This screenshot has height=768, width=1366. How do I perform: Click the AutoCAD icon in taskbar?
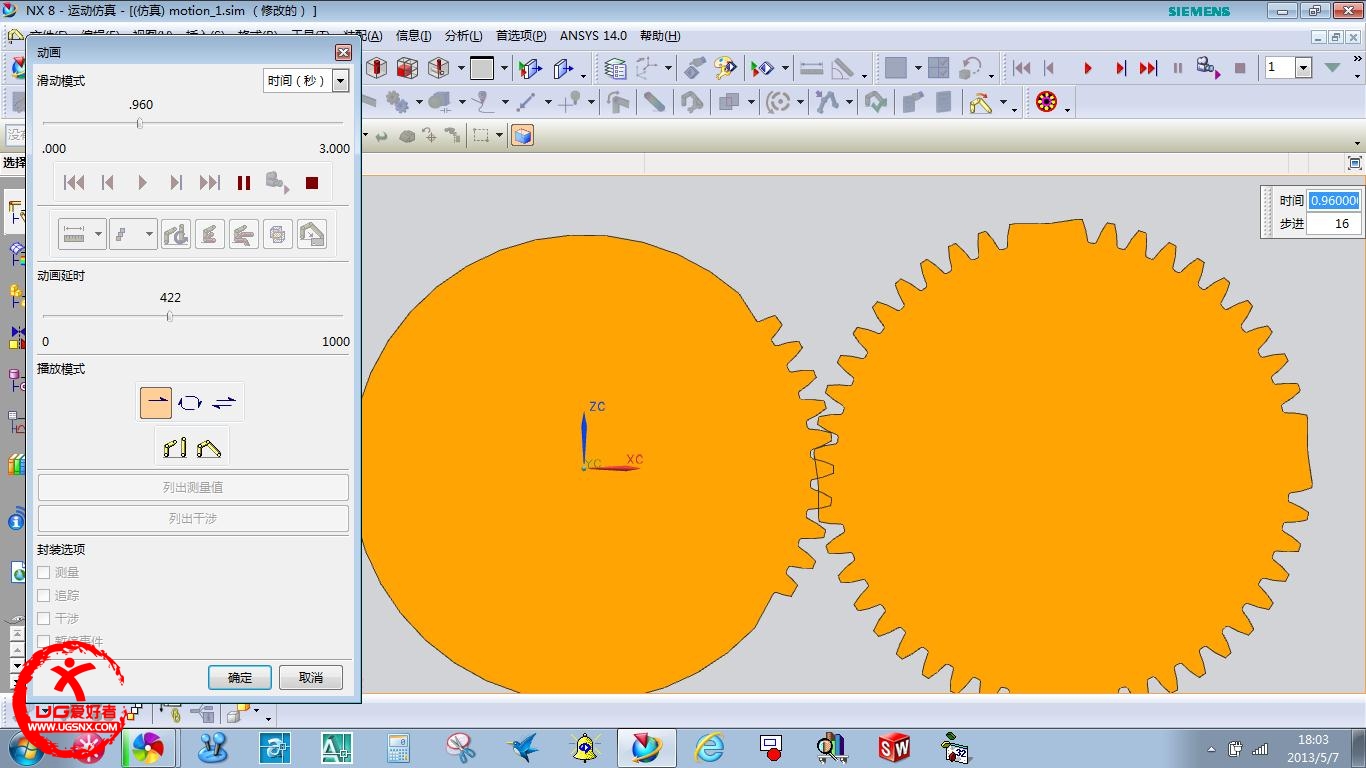[336, 747]
